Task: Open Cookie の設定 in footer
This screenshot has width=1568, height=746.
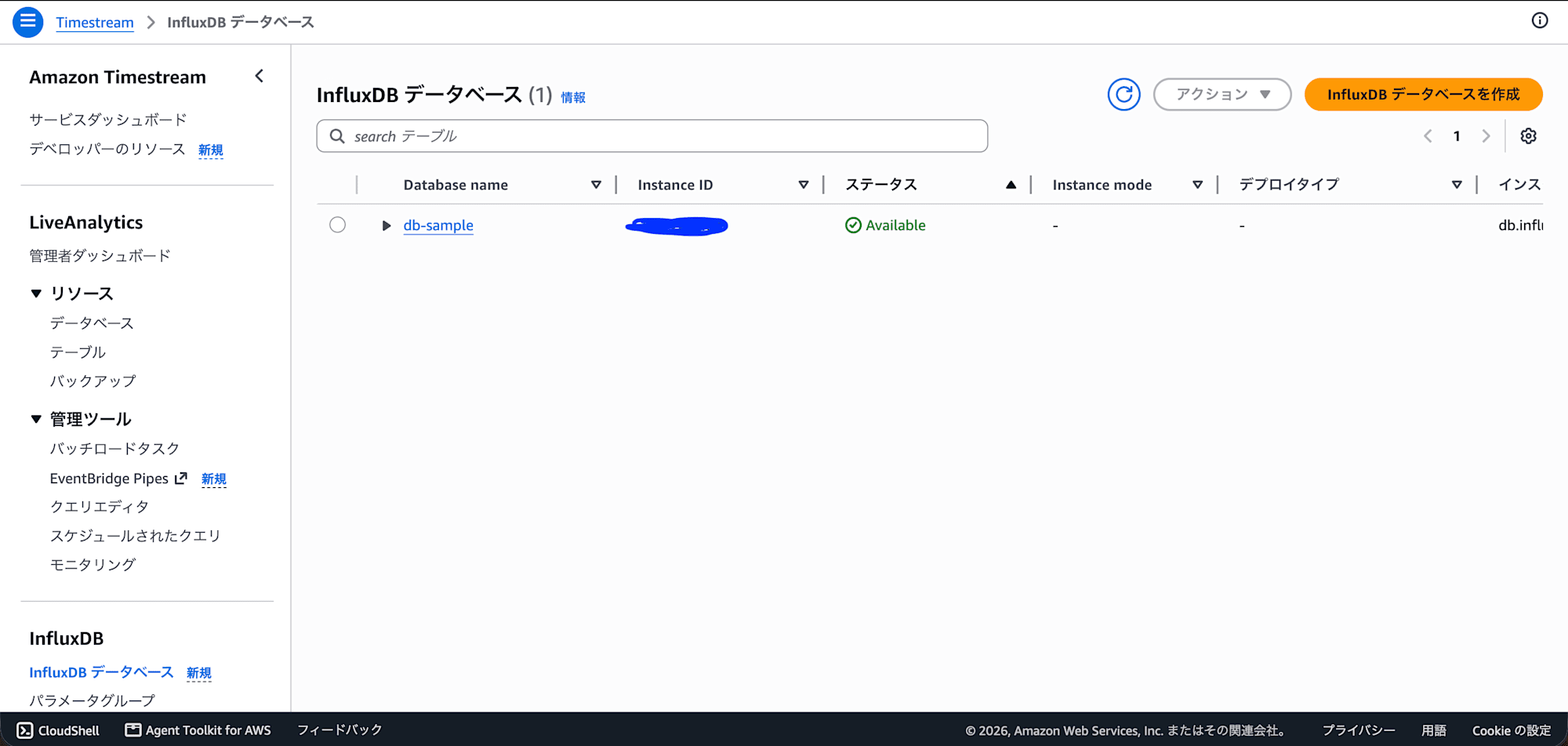Action: click(1512, 730)
